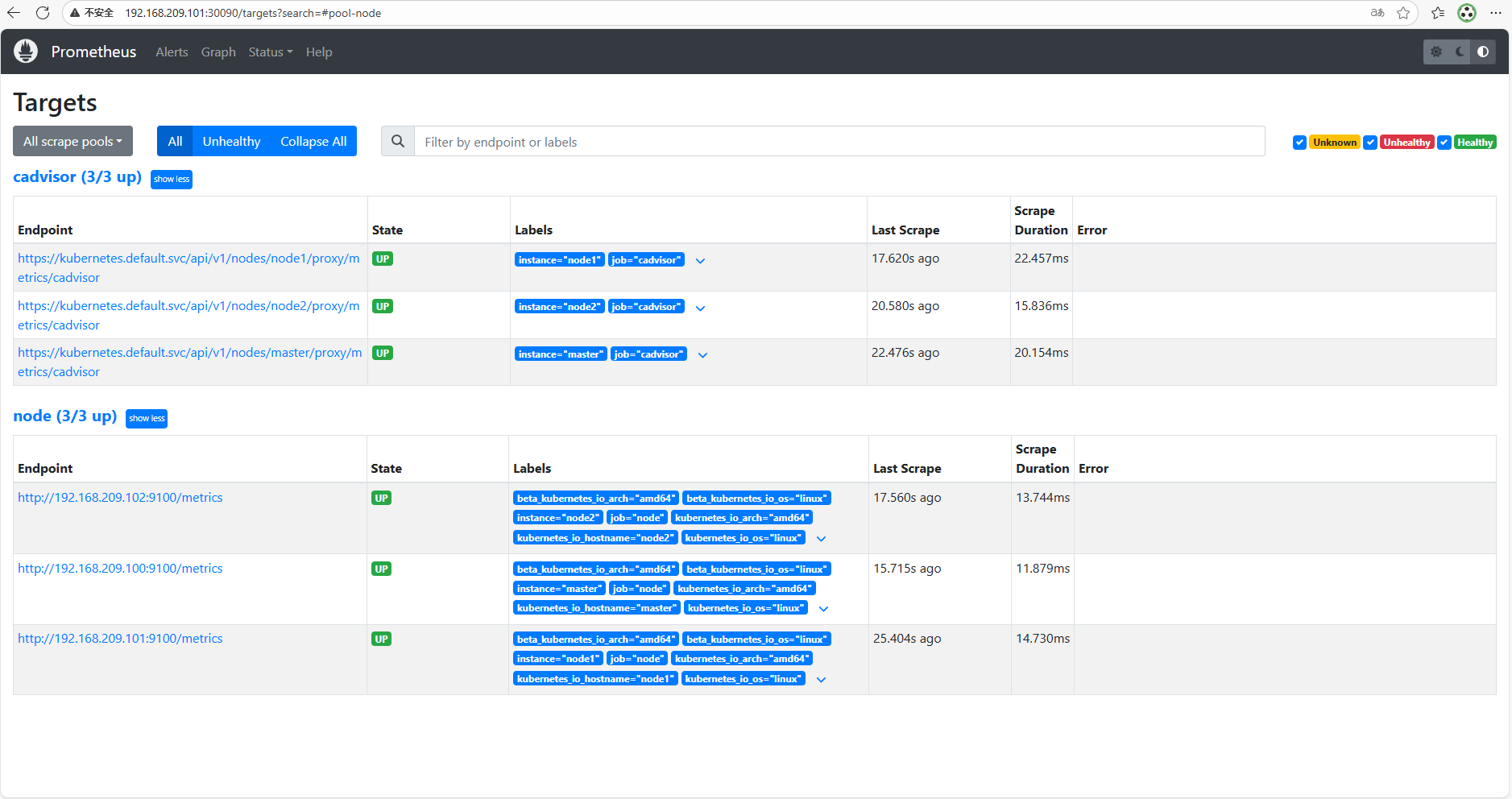Expand labels for 192.168.209.102 node target
The image size is (1512, 799).
click(821, 539)
